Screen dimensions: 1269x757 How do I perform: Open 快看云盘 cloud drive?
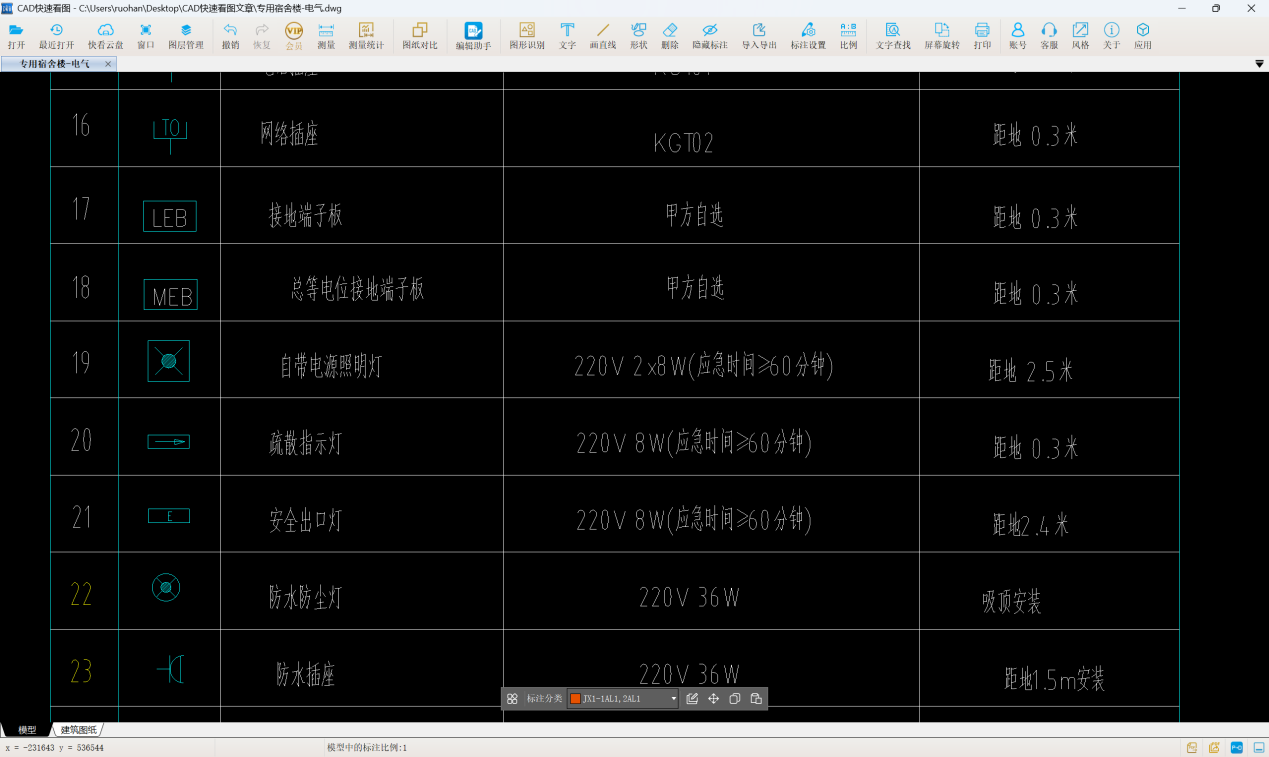click(x=106, y=36)
